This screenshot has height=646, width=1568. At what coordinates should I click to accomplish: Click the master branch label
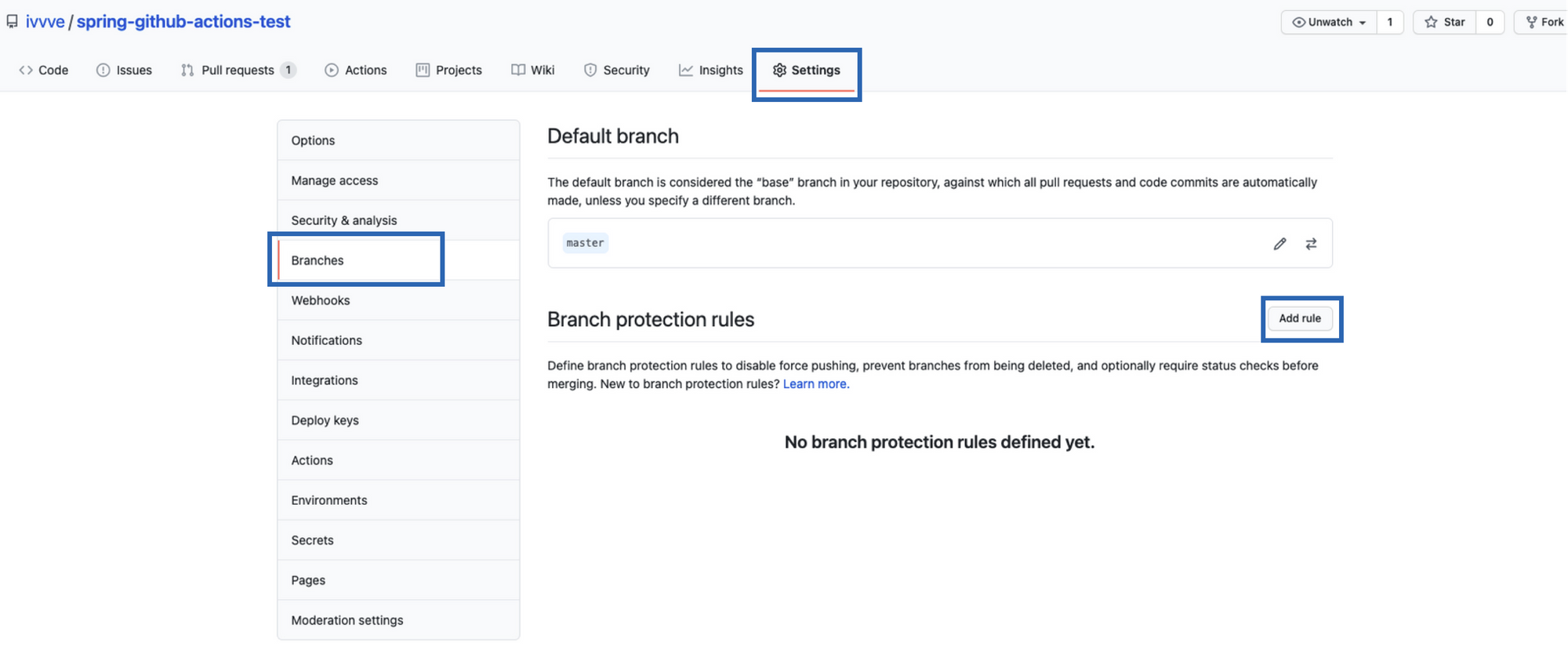click(586, 243)
